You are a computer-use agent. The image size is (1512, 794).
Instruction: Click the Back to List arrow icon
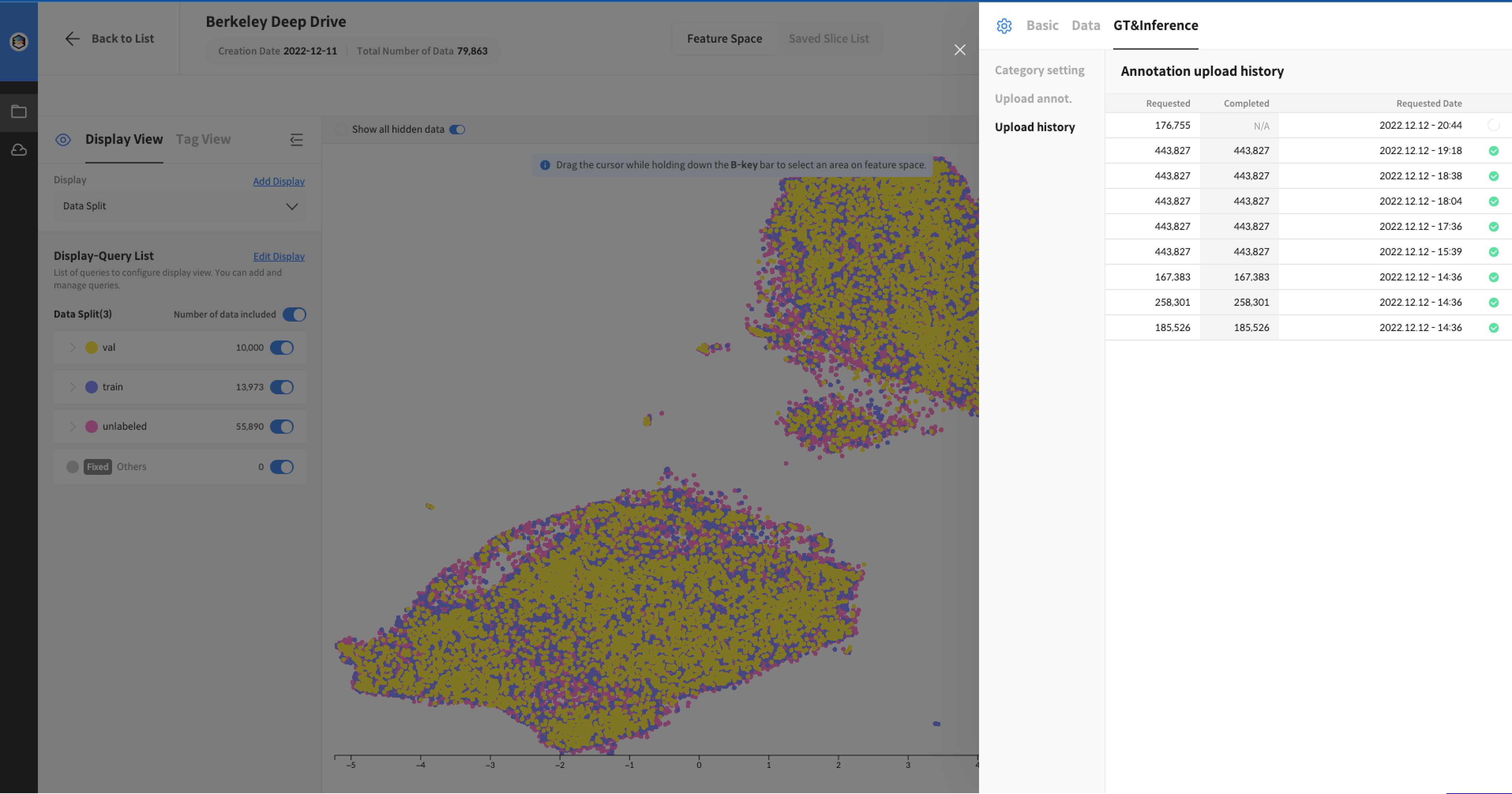72,39
